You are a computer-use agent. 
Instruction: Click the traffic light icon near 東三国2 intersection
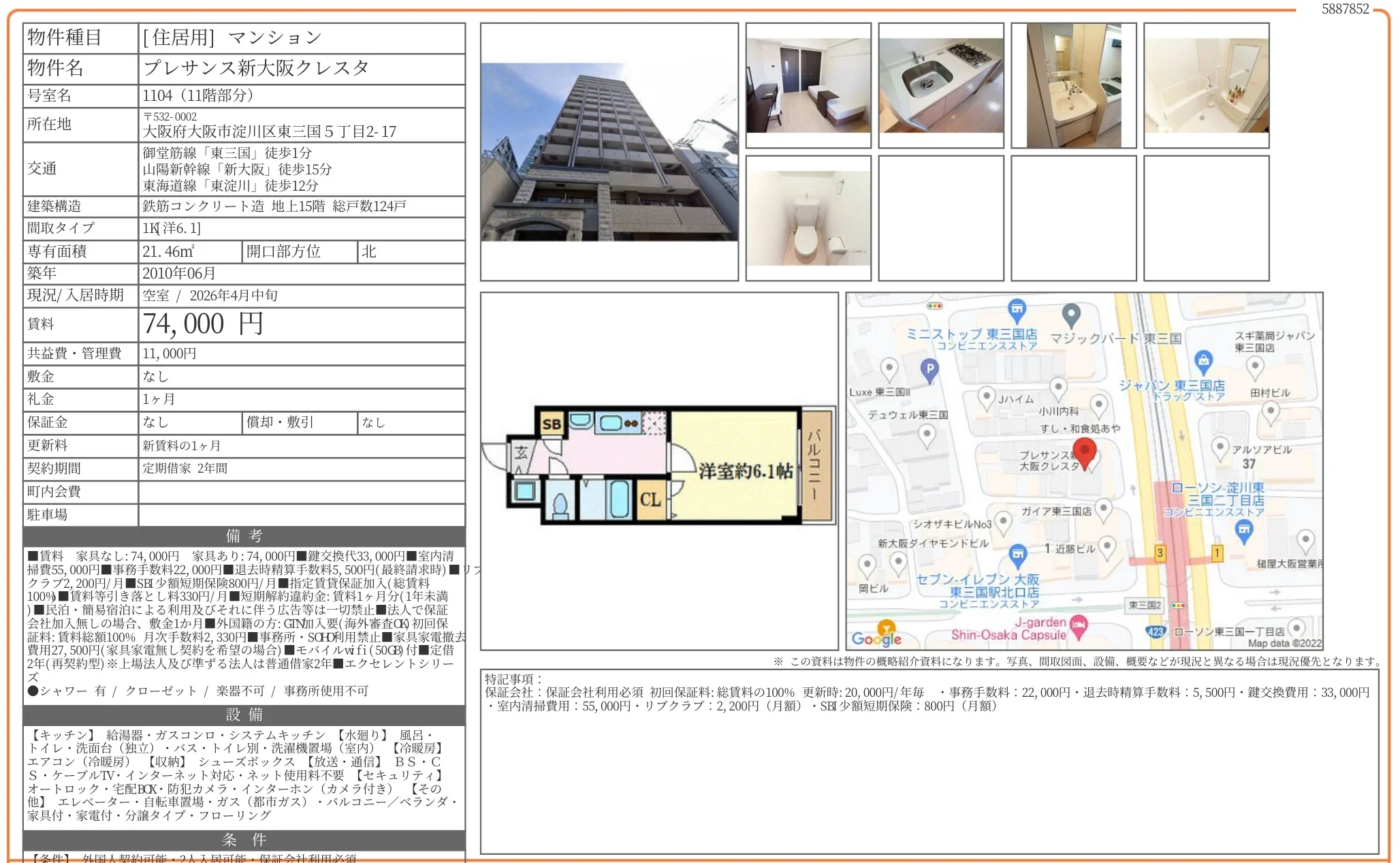(1177, 606)
